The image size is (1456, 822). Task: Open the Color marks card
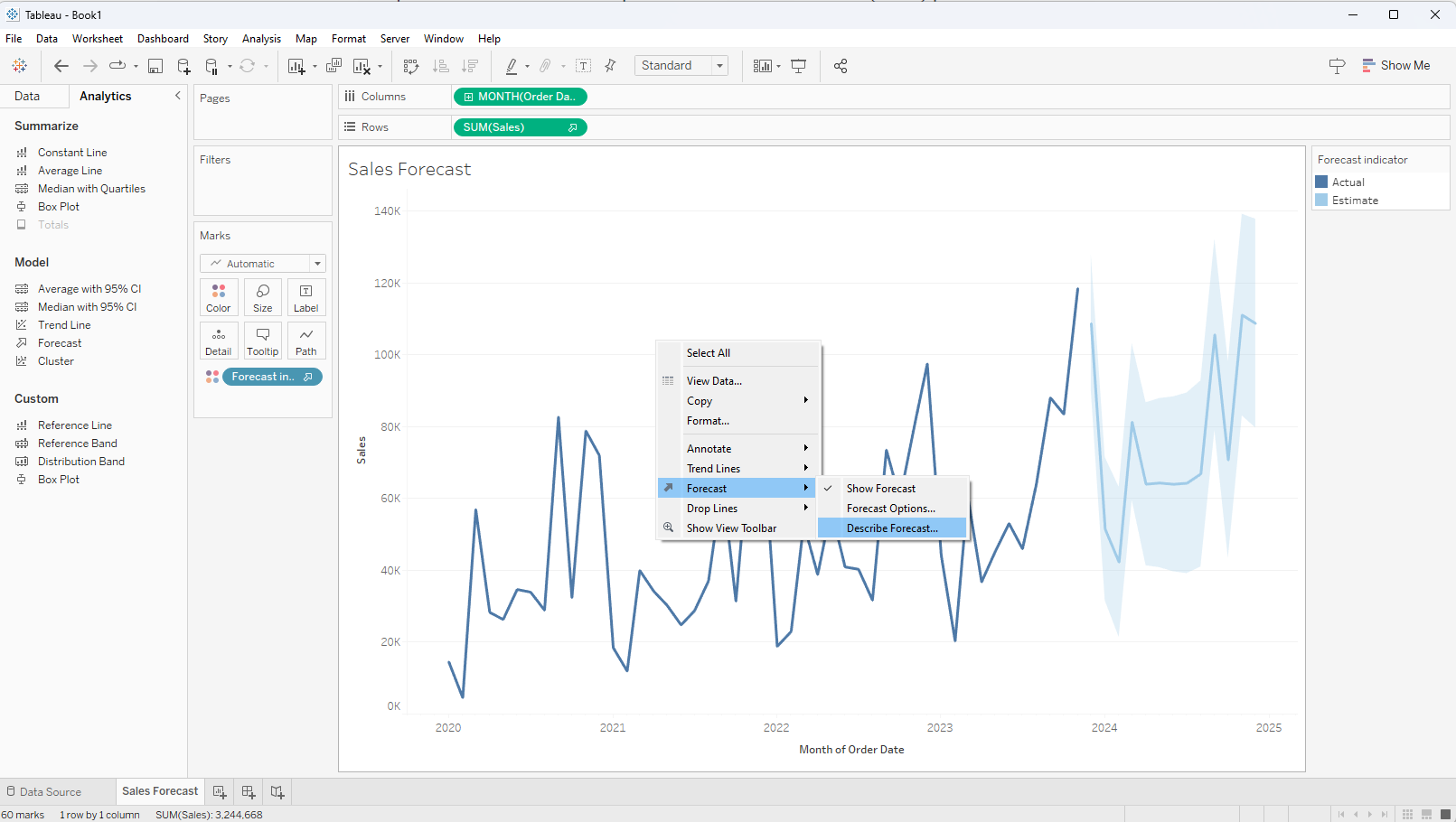point(219,297)
